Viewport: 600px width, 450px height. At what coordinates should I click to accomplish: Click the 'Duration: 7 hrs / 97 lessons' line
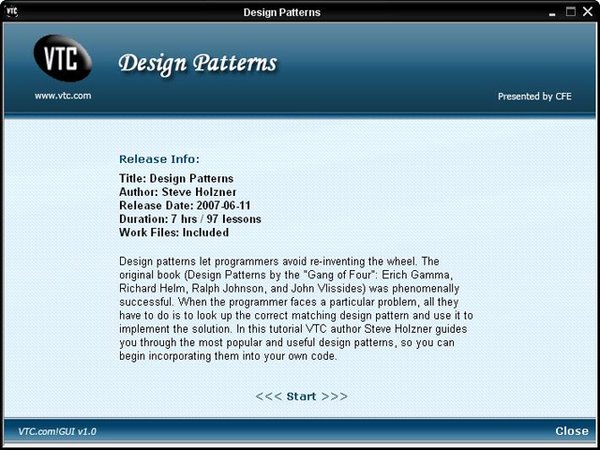190,218
